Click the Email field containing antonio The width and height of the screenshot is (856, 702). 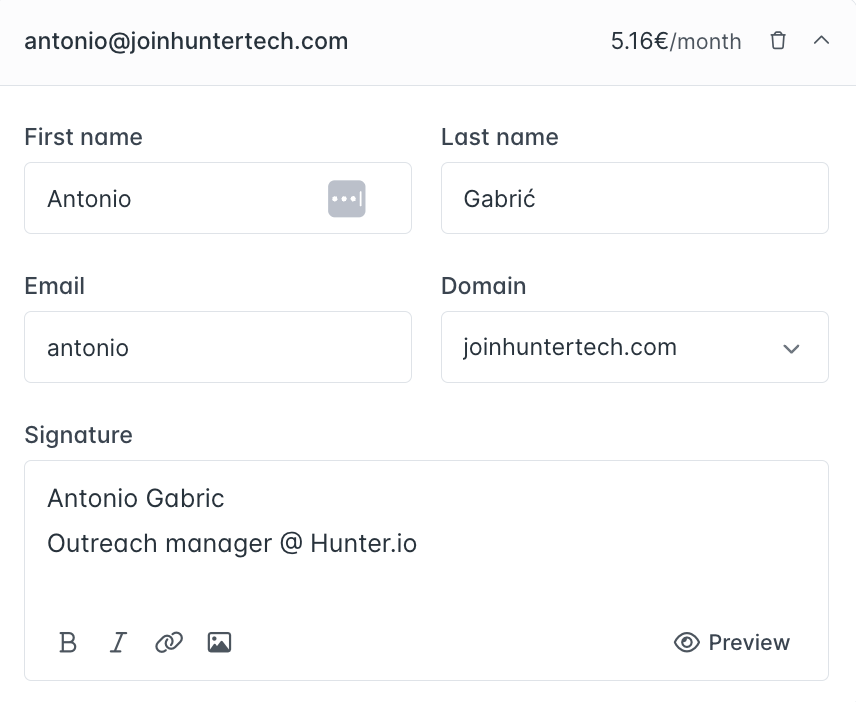(217, 347)
